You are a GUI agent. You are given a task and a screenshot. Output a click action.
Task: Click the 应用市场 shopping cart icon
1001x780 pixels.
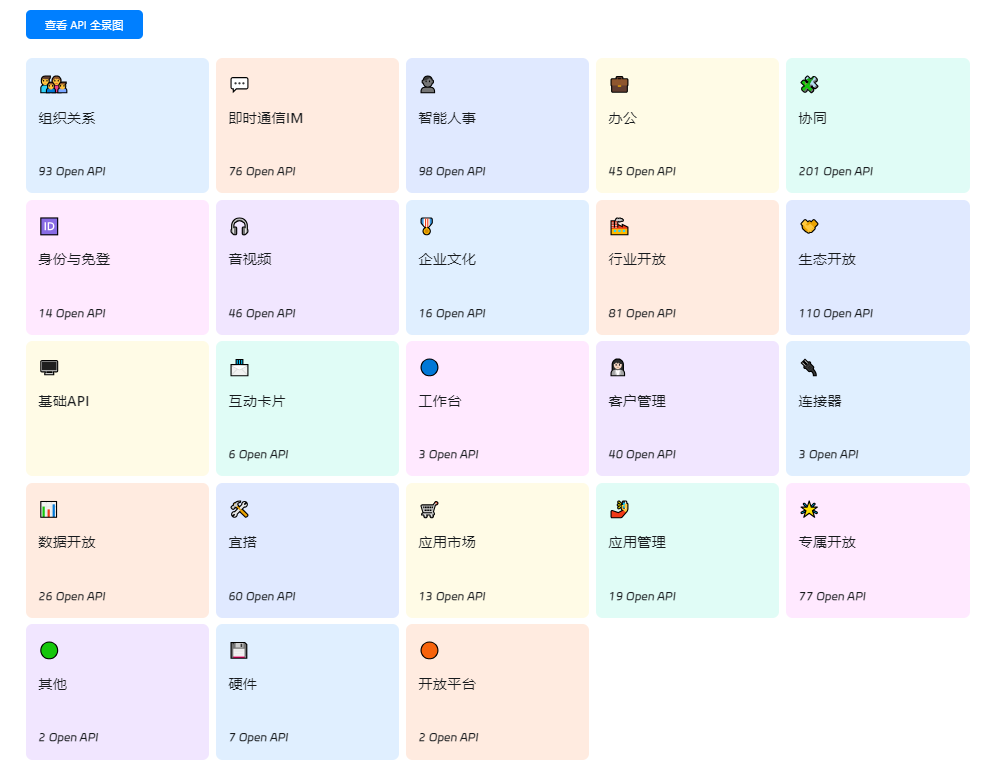[429, 509]
